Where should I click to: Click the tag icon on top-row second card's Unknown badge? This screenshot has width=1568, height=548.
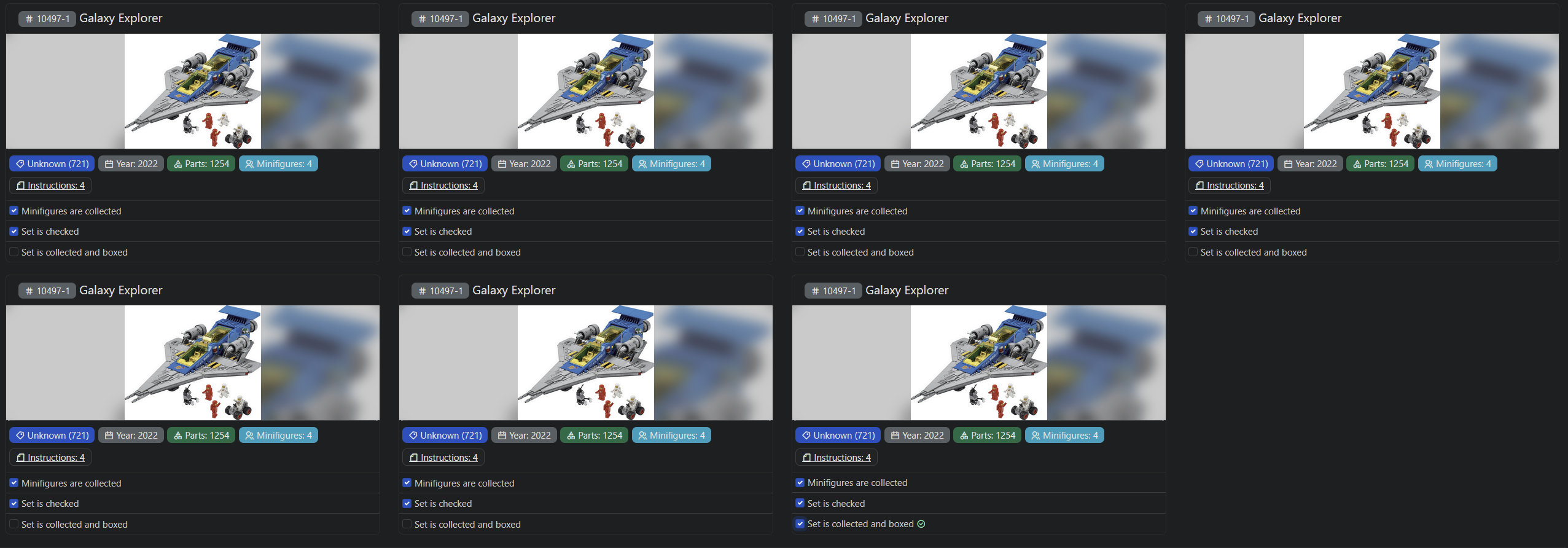point(413,164)
